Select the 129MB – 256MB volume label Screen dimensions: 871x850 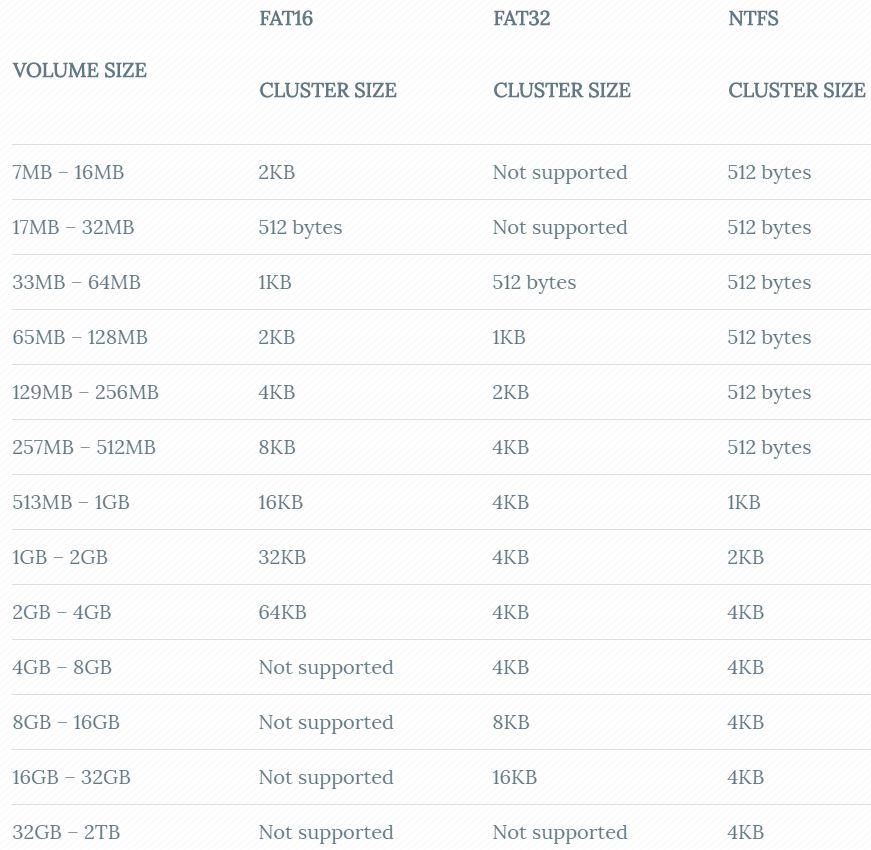coord(85,392)
